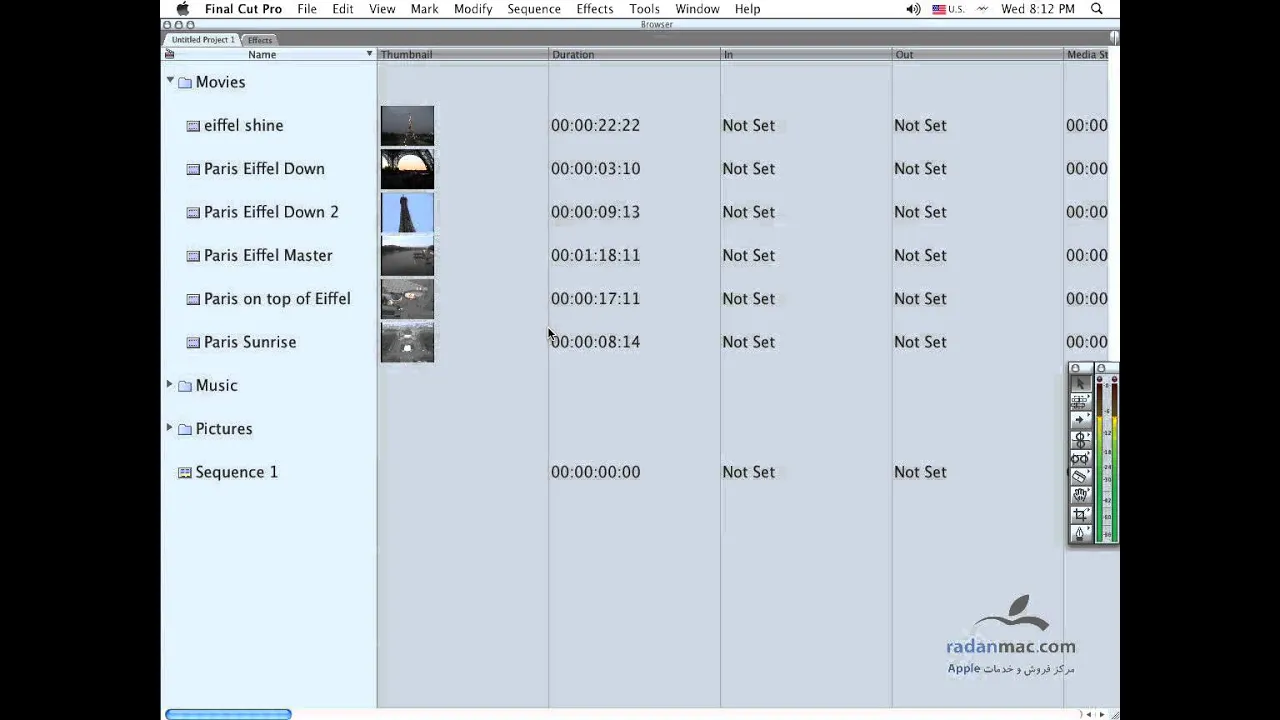Click duration 00:01:18:11 of Paris Eiffel Master

(595, 256)
